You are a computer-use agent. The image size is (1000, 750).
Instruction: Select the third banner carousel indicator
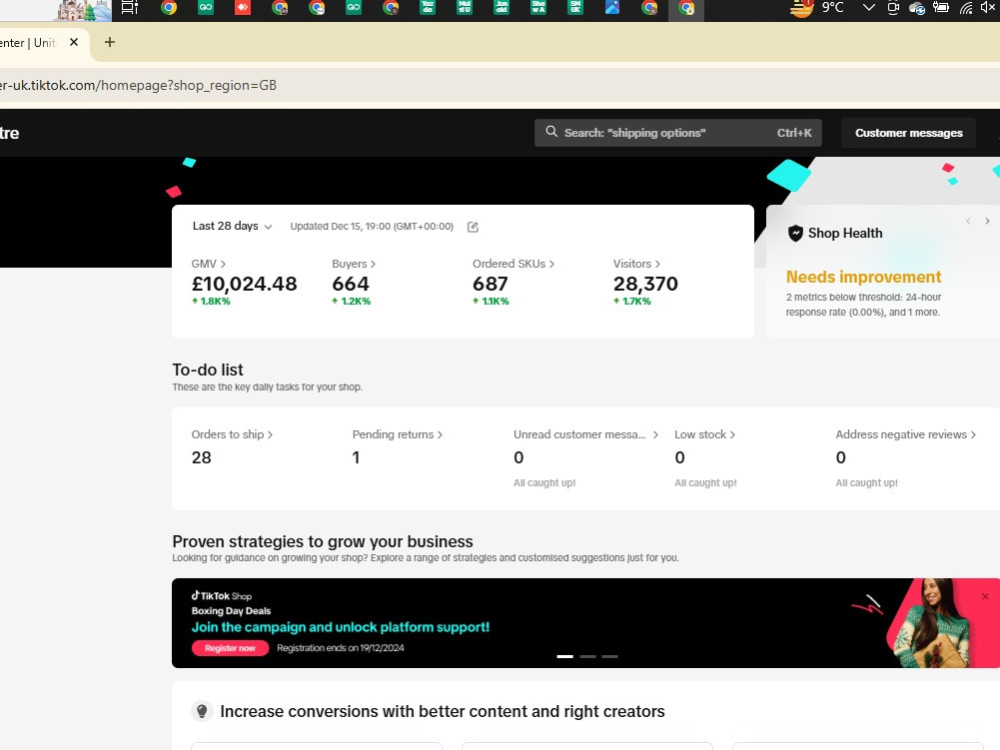(x=610, y=656)
